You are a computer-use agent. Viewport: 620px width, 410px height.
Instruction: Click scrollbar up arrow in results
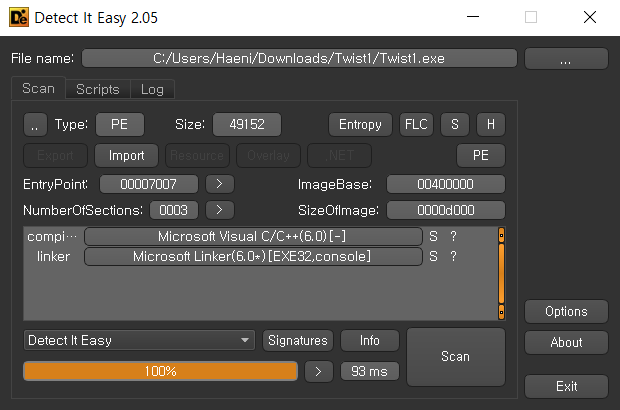tap(501, 235)
